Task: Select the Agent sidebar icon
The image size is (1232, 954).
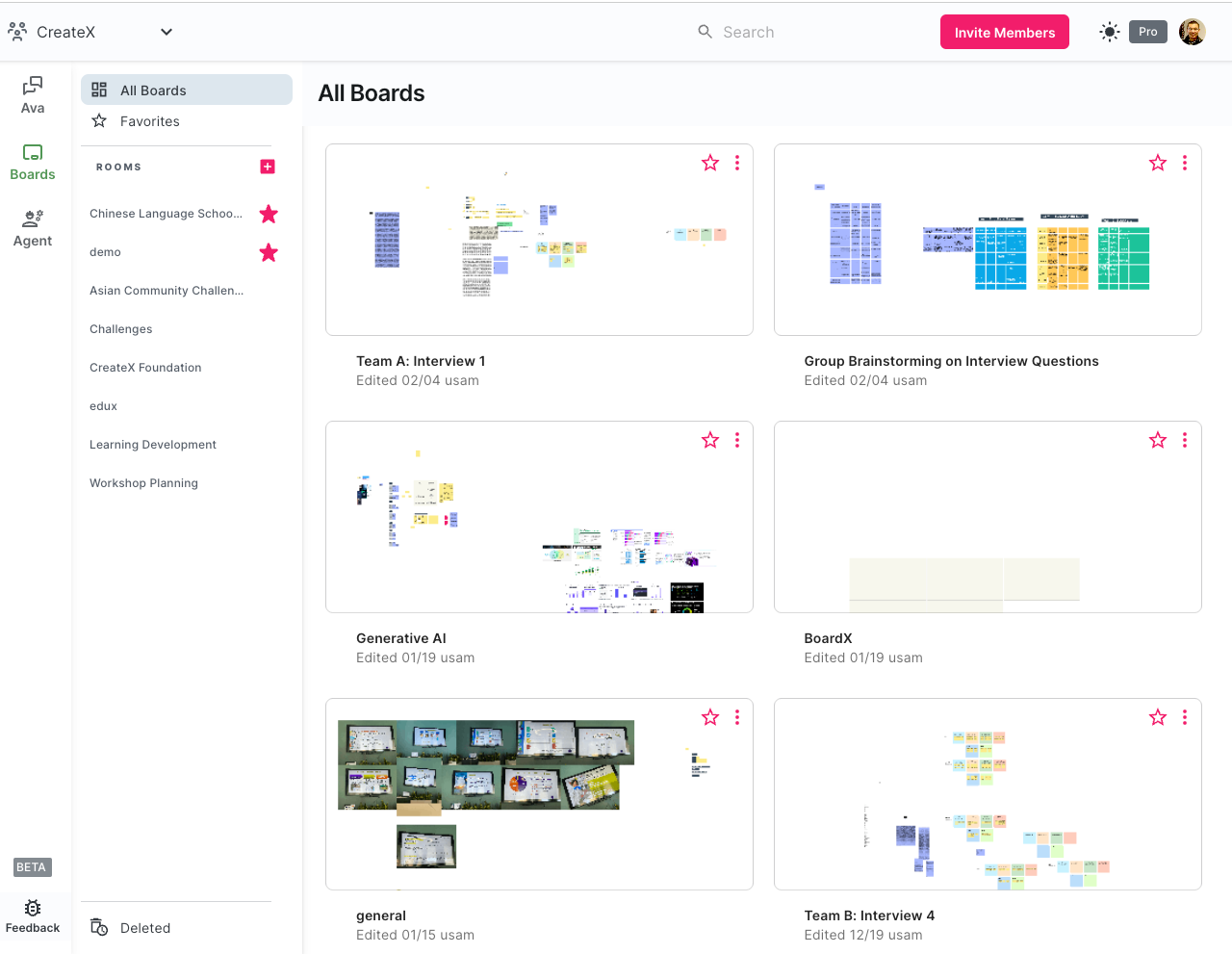Action: point(33,219)
